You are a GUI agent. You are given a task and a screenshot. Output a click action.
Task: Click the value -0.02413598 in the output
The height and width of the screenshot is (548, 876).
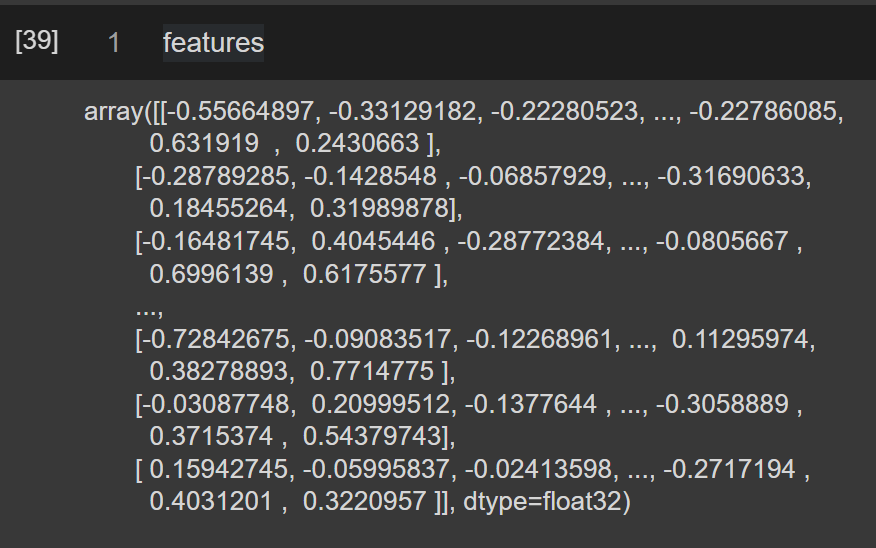pos(538,469)
